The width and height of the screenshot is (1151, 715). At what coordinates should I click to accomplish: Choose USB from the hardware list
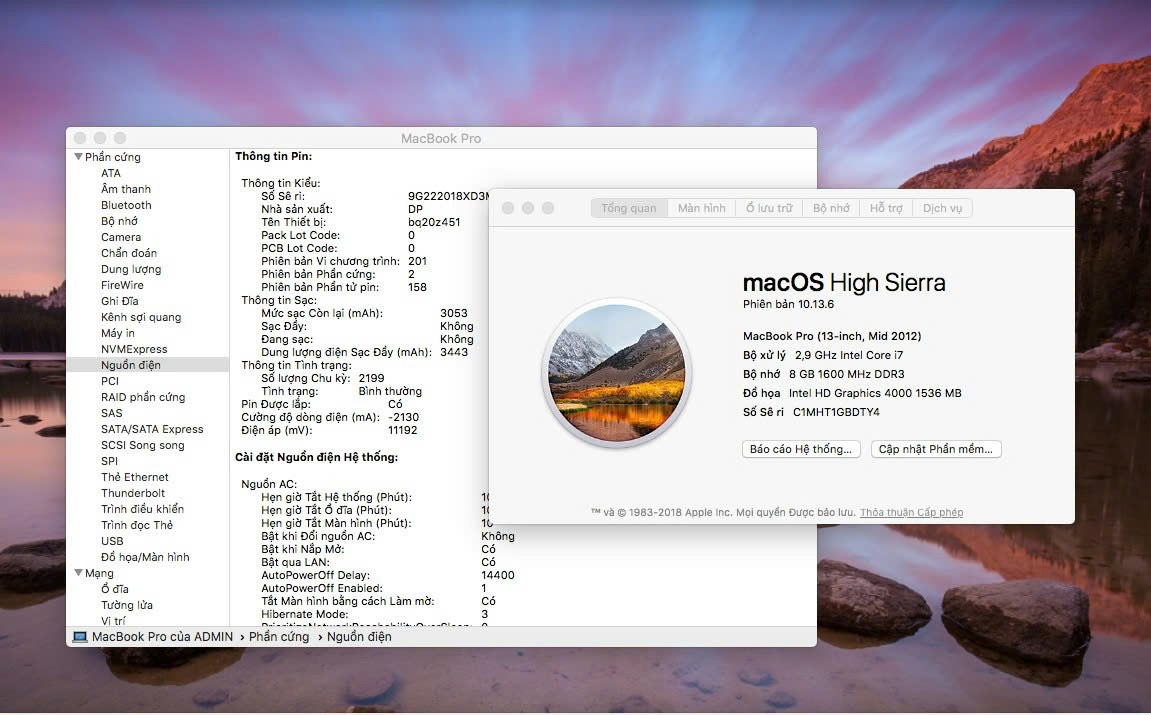pyautogui.click(x=112, y=541)
